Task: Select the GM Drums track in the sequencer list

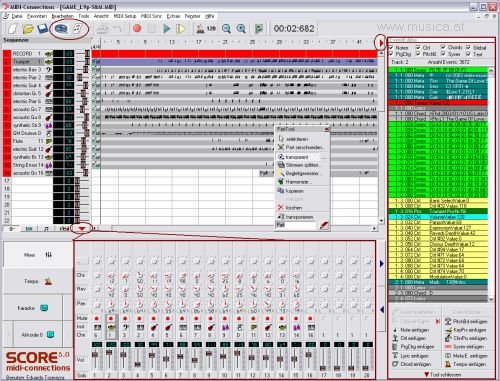Action: coord(28,133)
